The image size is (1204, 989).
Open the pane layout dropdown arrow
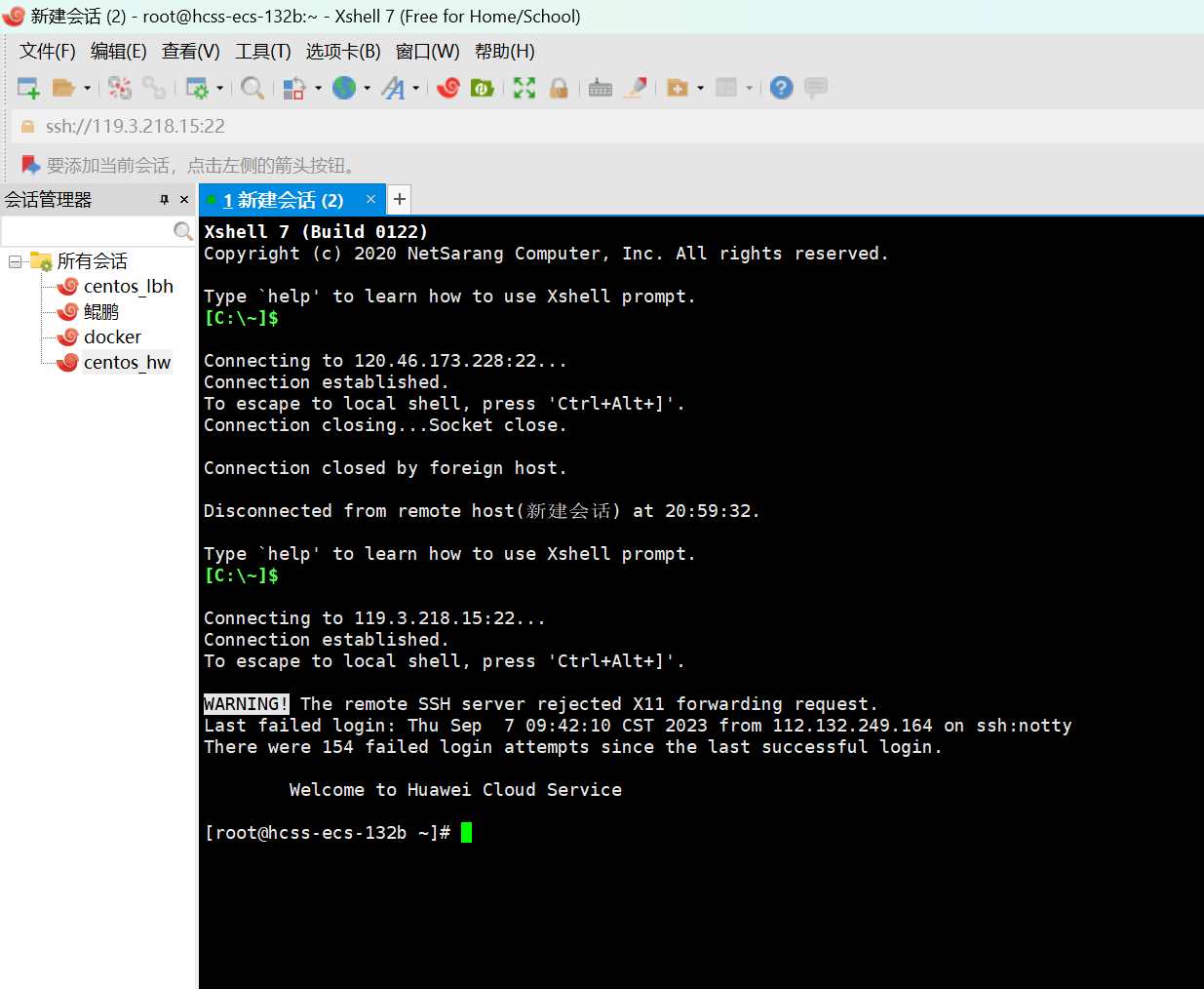749,89
